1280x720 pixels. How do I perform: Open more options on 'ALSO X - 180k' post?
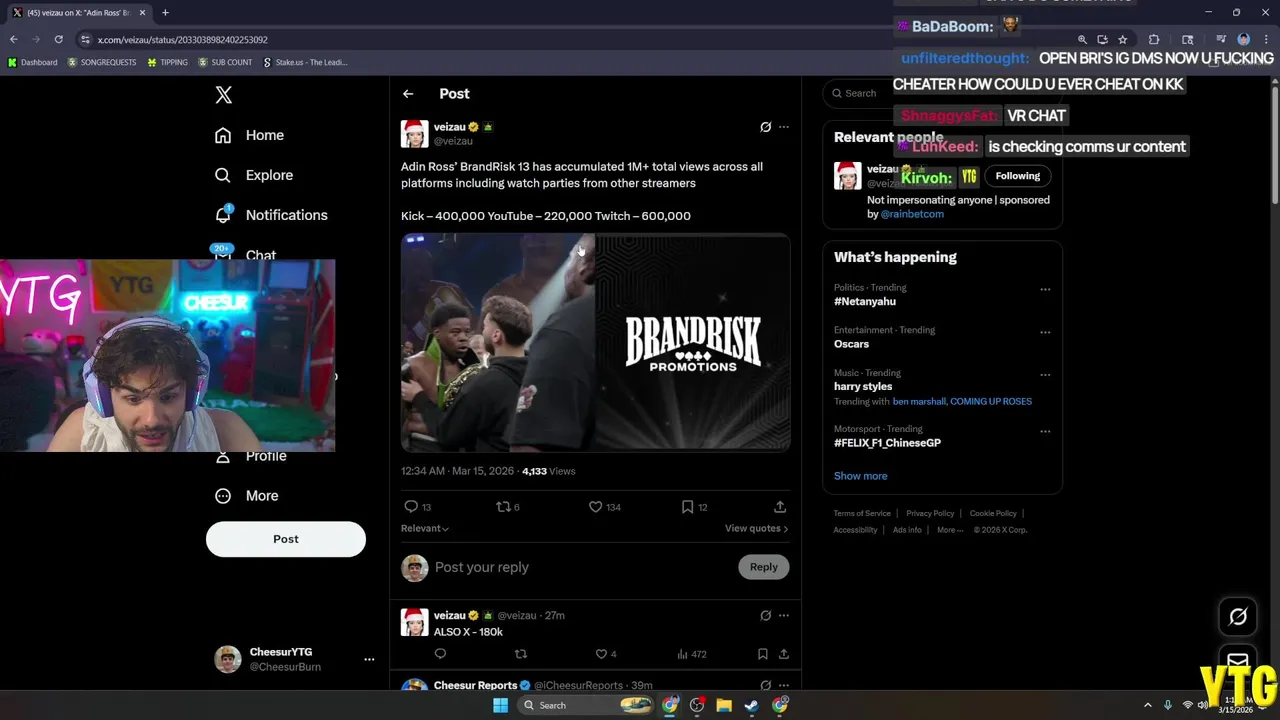pyautogui.click(x=784, y=615)
